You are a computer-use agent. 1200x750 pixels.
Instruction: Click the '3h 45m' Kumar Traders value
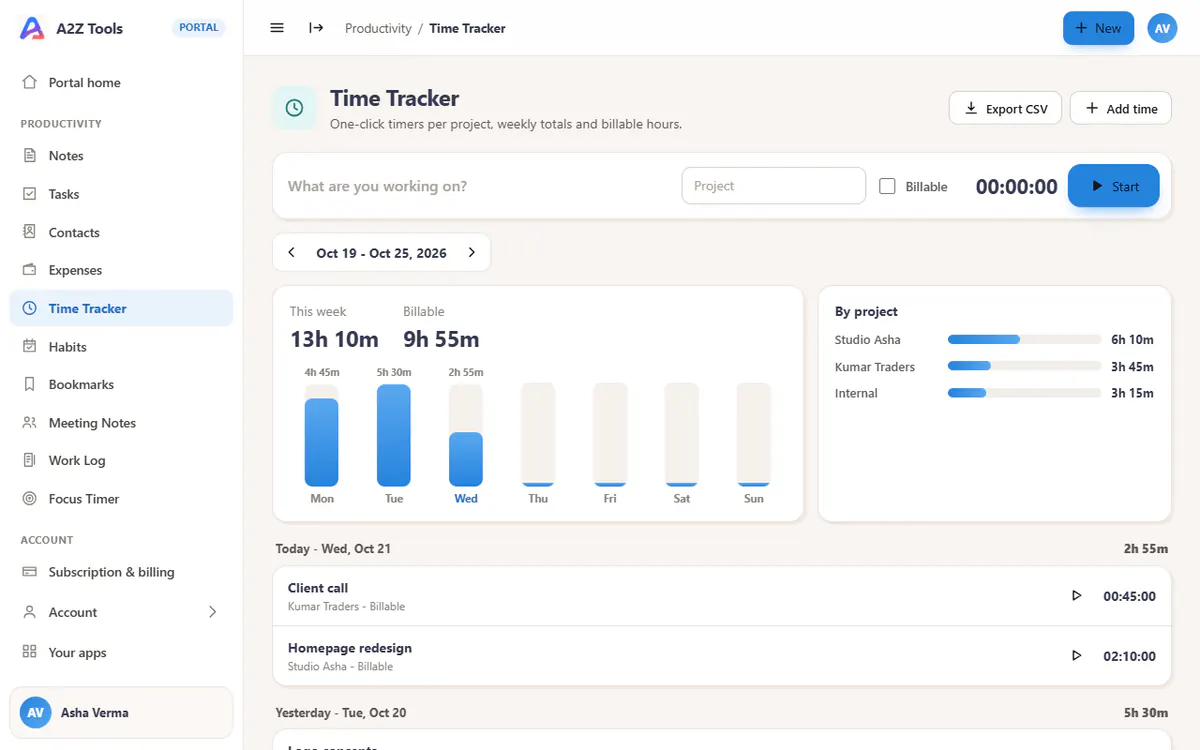coord(1132,367)
